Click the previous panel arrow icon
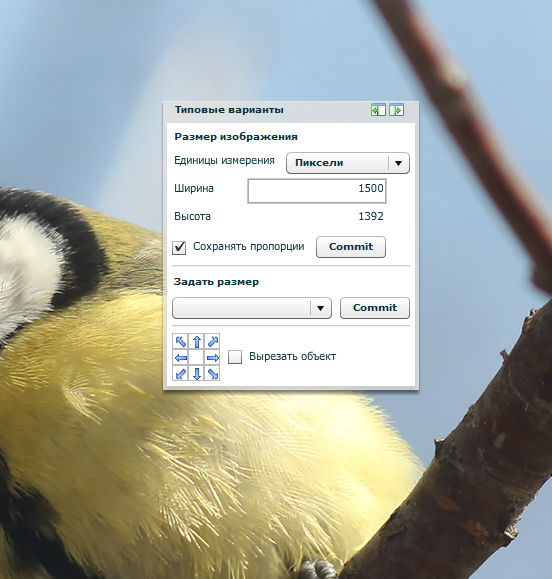552x579 pixels. (378, 110)
